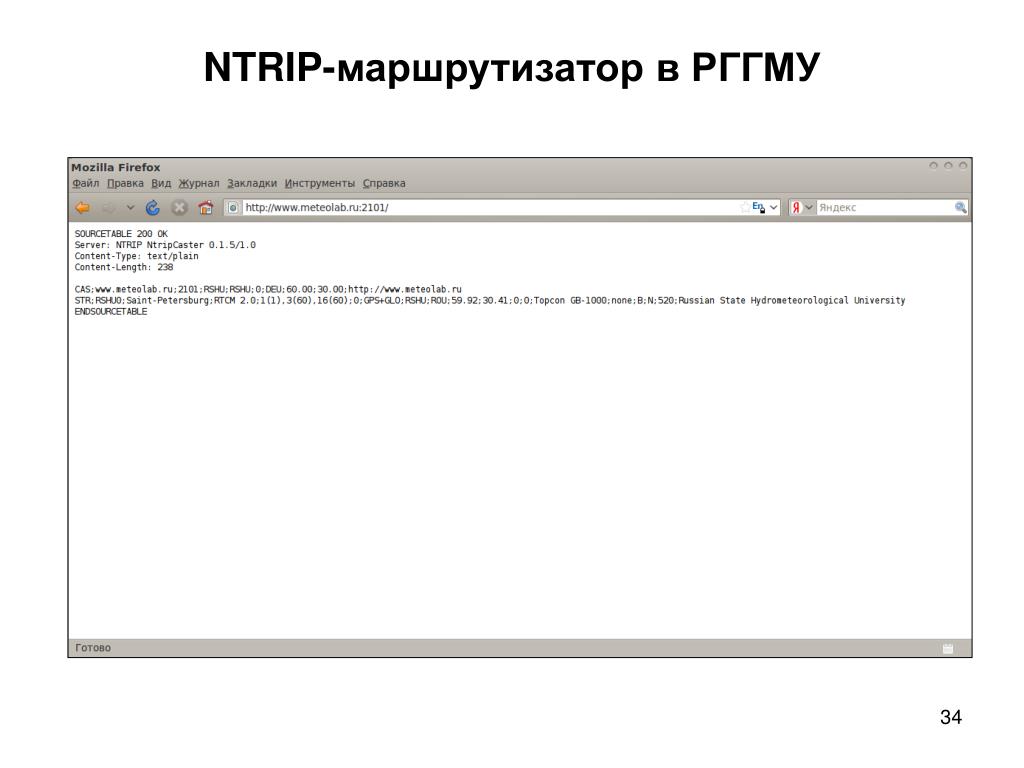
Task: Click the En language indicator icon
Action: pyautogui.click(x=758, y=207)
